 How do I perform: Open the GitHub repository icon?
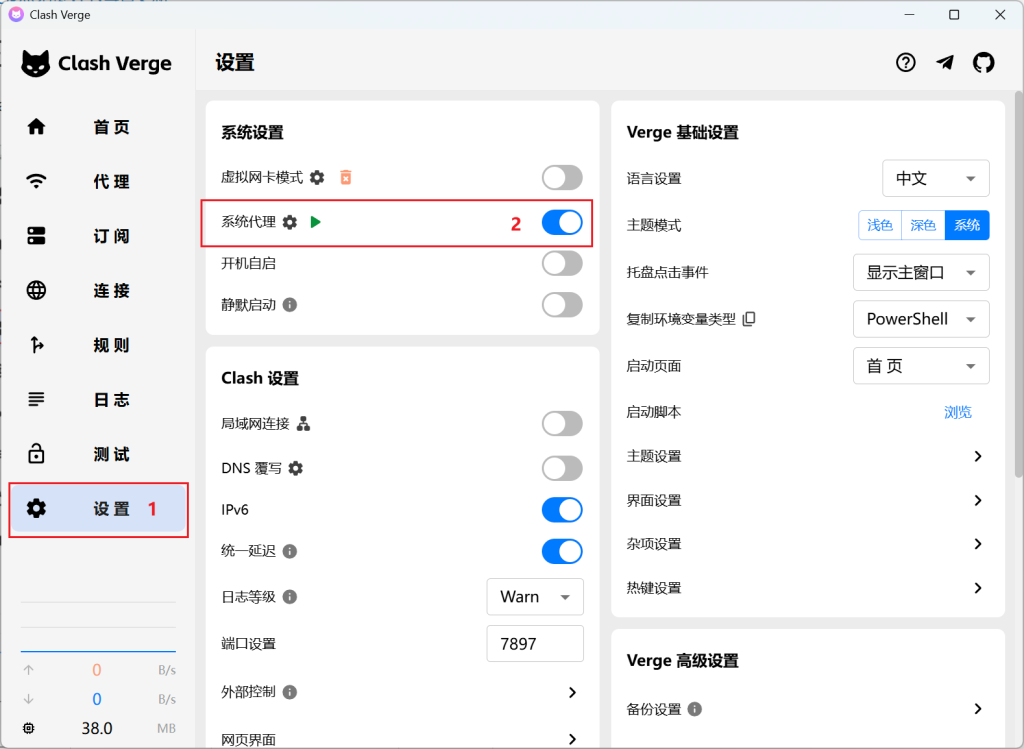click(984, 63)
